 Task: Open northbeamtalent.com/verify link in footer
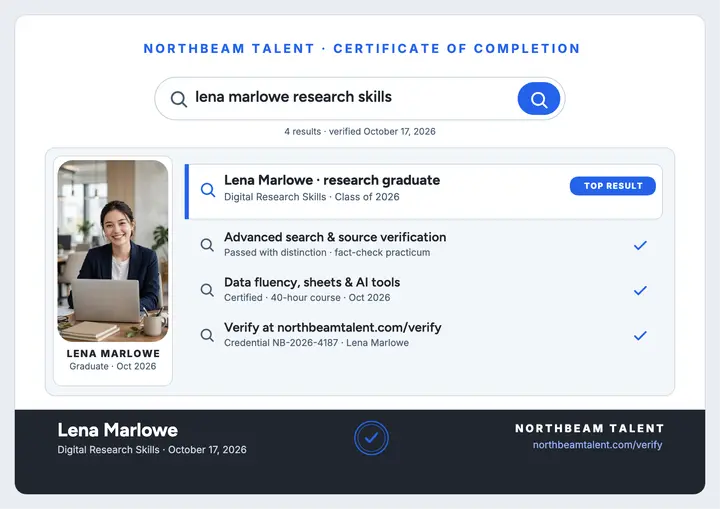tap(597, 445)
